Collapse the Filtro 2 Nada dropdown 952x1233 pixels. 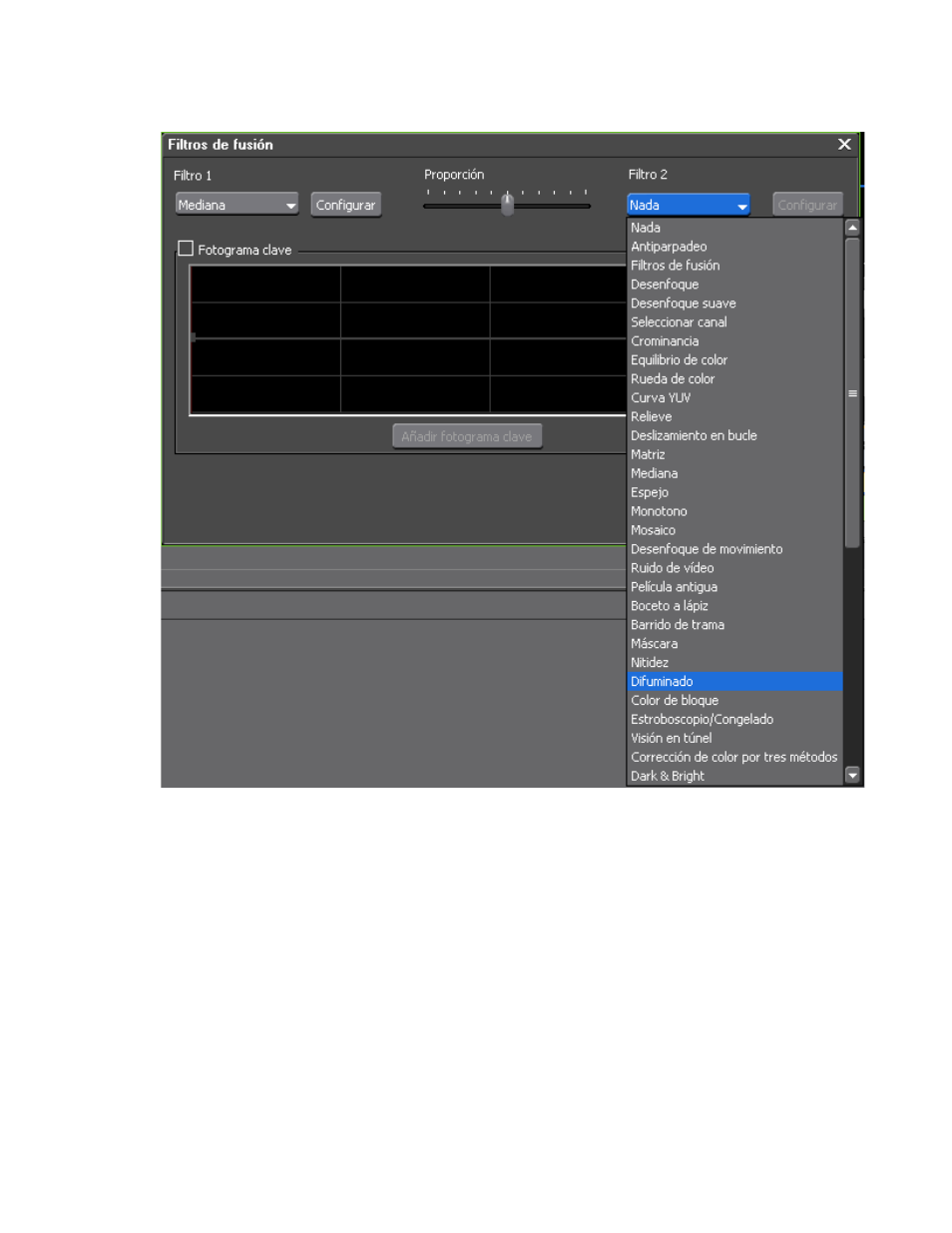tap(688, 205)
